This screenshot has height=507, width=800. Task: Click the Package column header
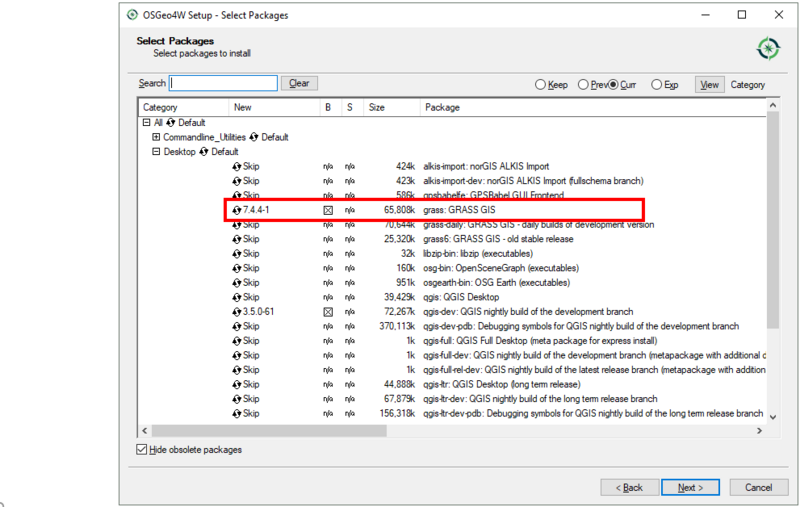coord(442,107)
